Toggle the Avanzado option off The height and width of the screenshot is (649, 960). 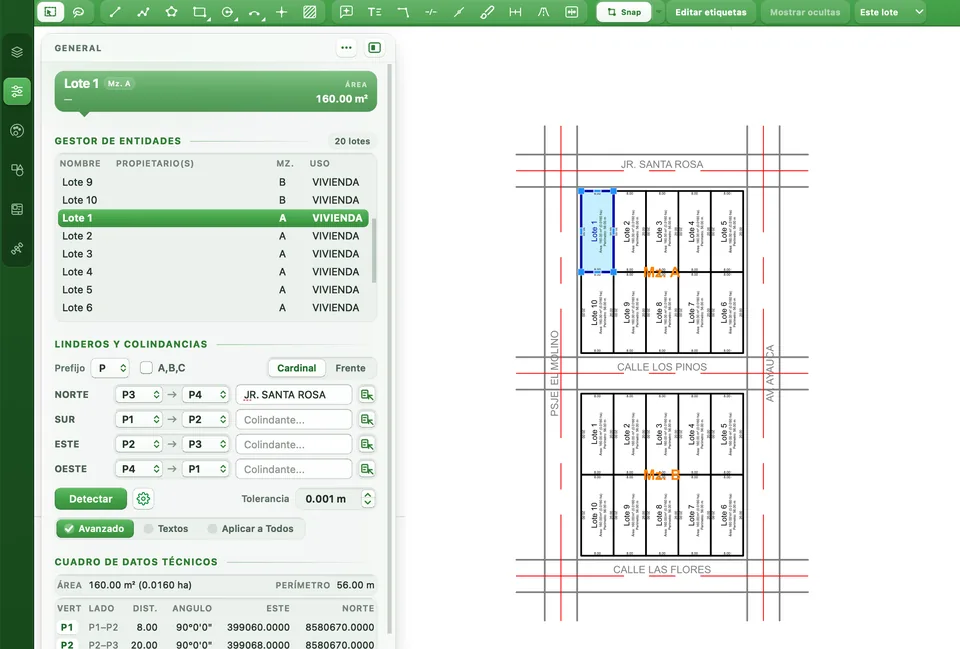click(x=95, y=528)
